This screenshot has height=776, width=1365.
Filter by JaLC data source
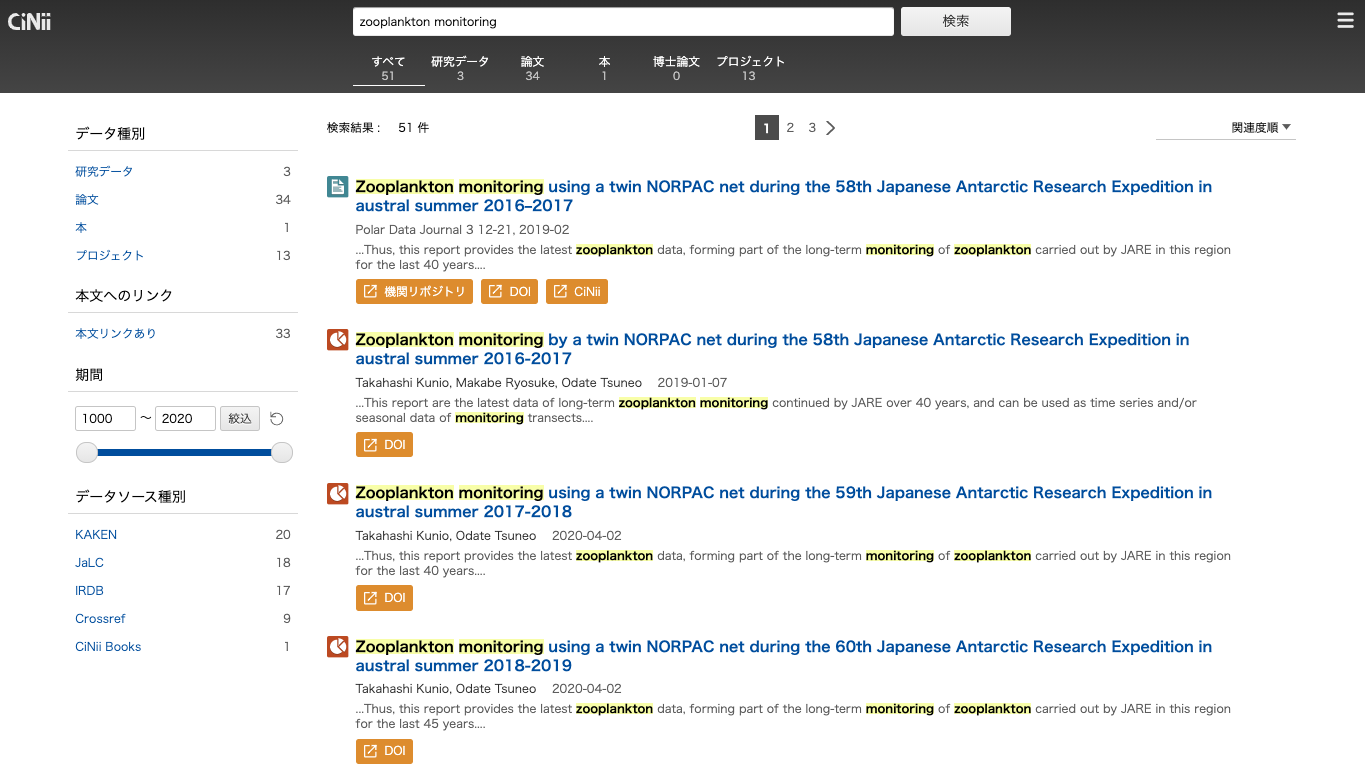click(x=89, y=563)
